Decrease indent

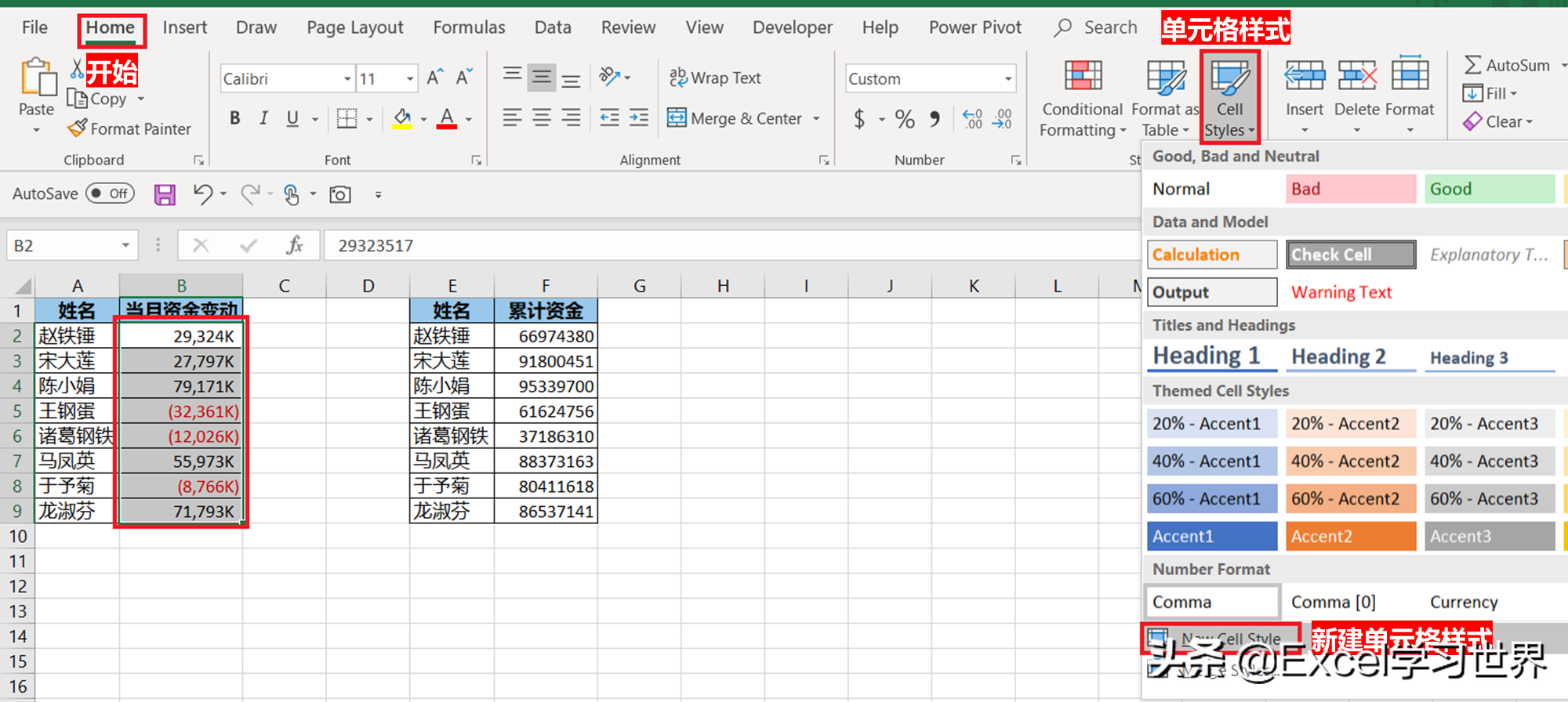click(610, 118)
